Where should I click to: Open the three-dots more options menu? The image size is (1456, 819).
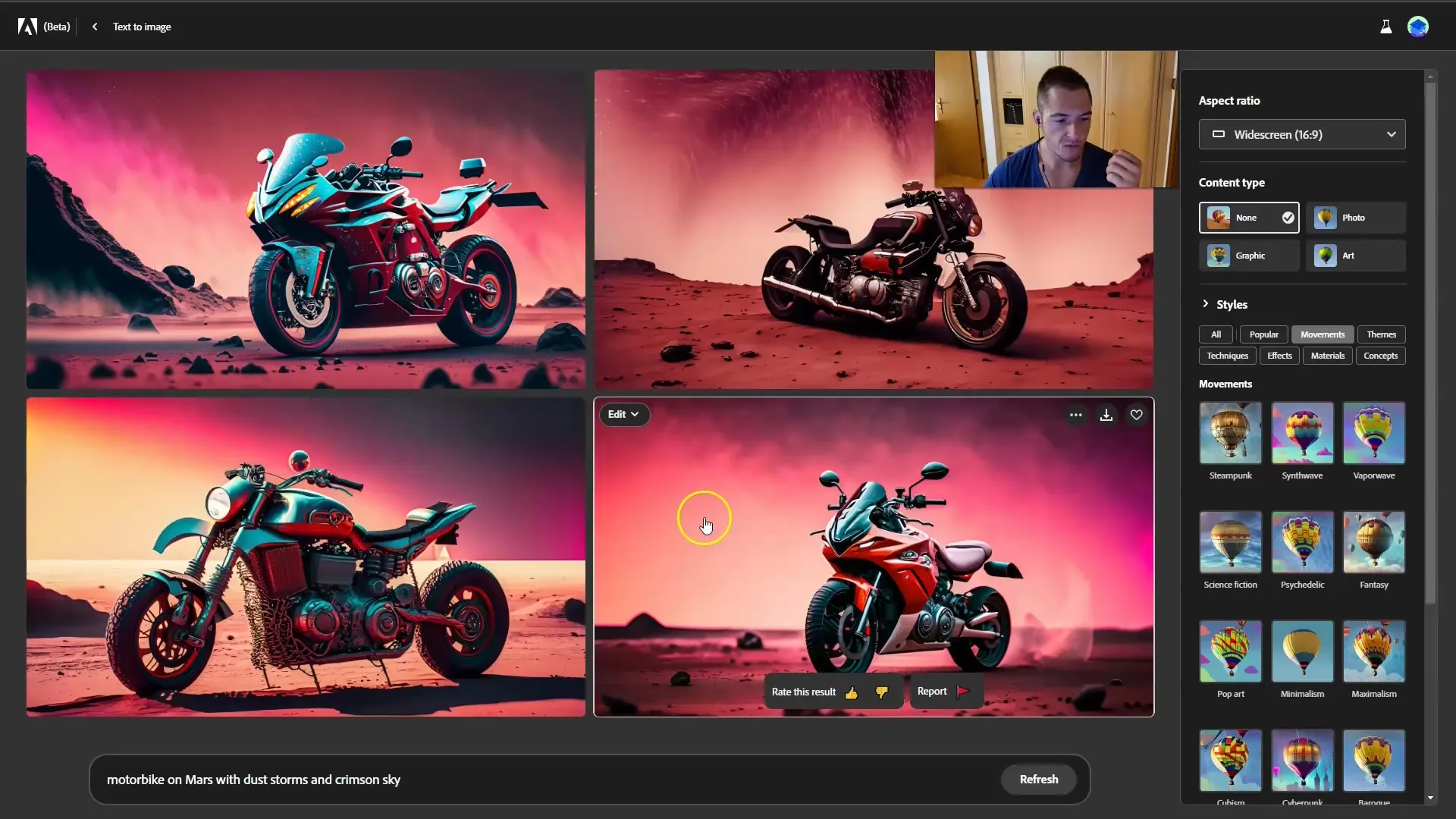(x=1075, y=415)
